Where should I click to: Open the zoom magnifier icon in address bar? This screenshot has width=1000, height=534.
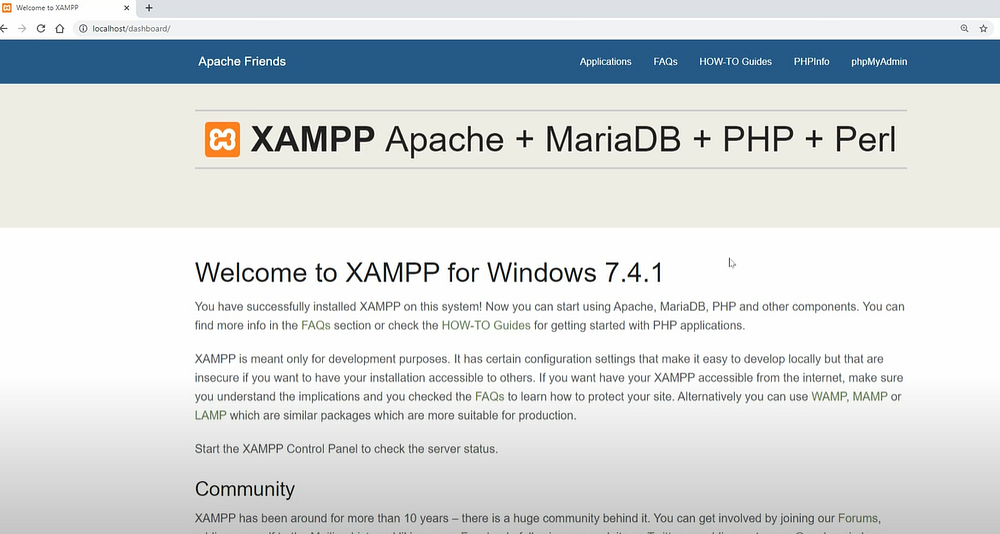click(x=964, y=29)
